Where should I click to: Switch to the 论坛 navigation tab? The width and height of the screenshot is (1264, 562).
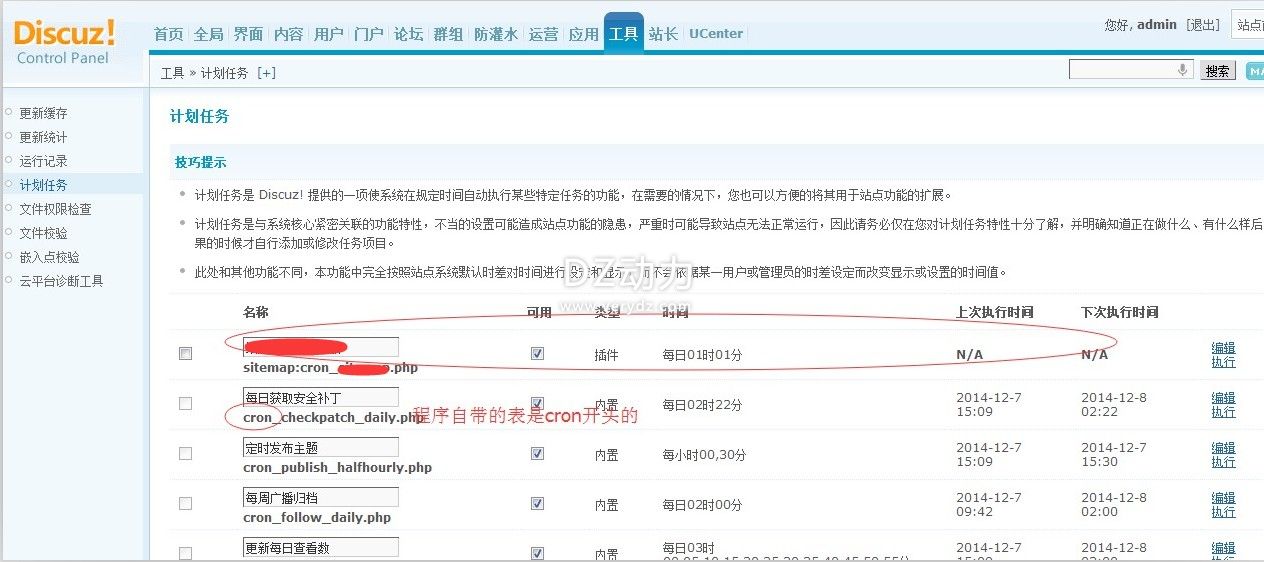tap(408, 34)
